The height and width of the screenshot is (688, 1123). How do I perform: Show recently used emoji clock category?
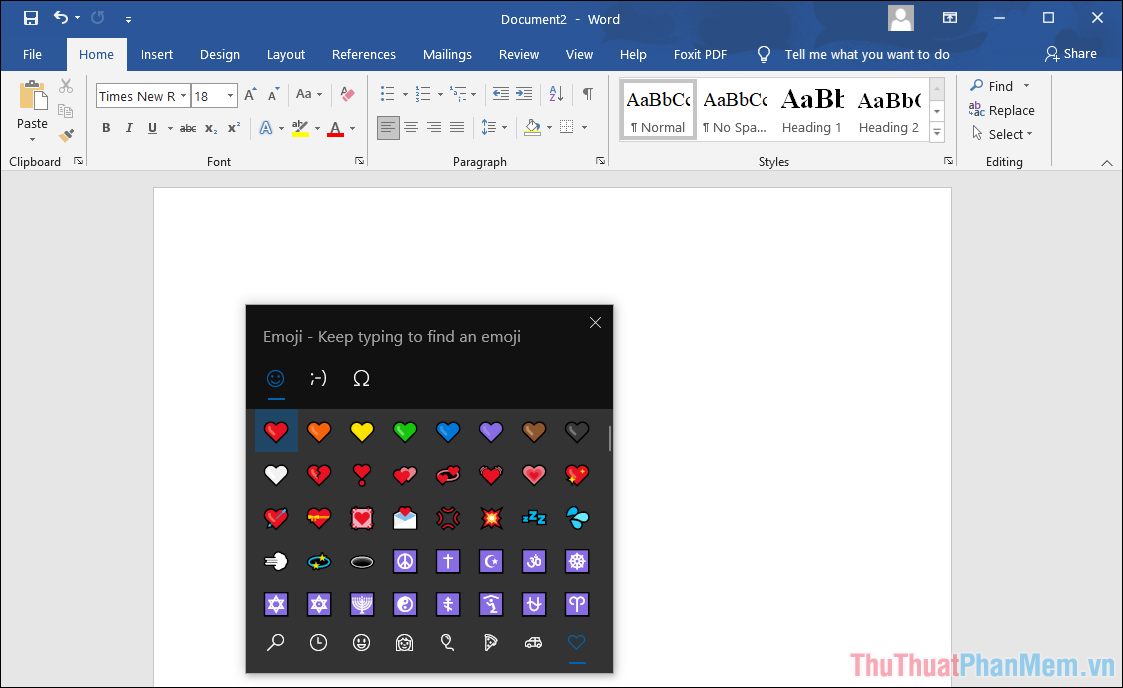click(319, 643)
